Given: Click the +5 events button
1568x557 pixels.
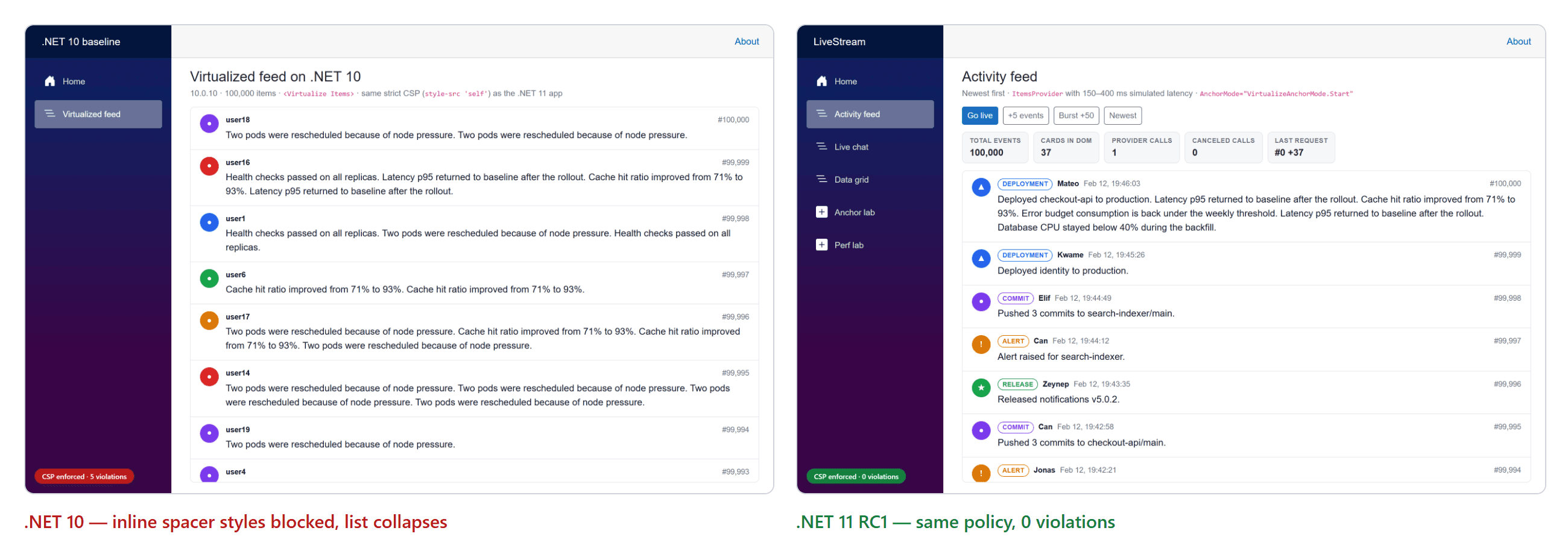Looking at the screenshot, I should tap(1025, 115).
